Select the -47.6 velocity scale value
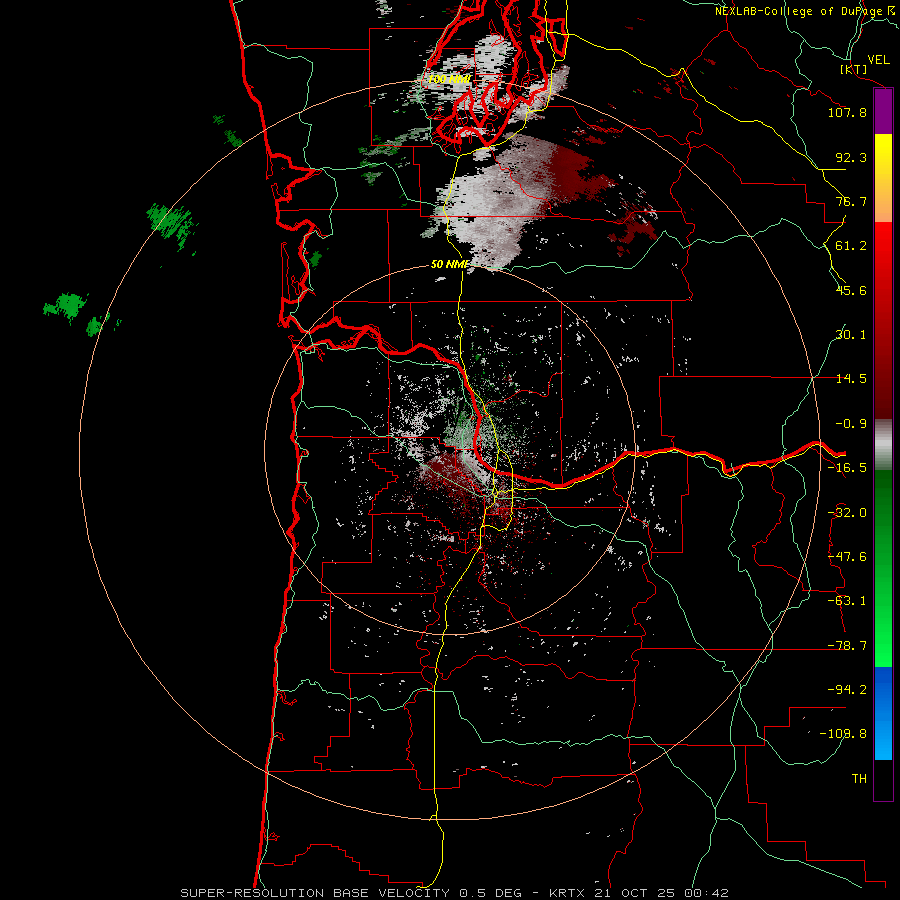 tap(847, 557)
